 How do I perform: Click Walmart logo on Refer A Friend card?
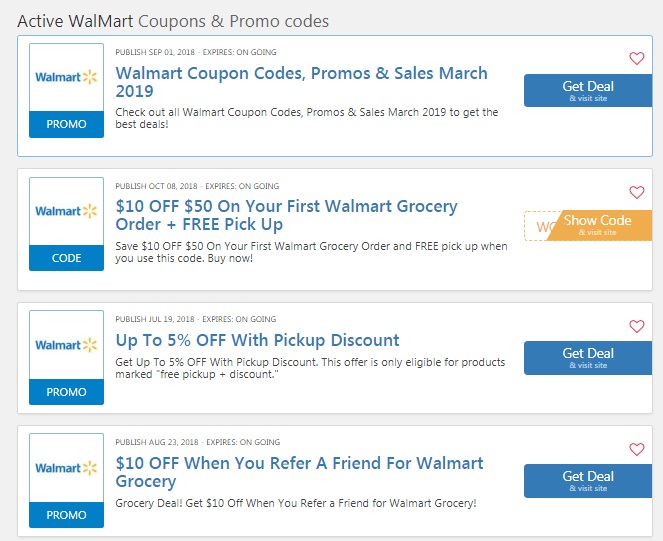click(66, 468)
